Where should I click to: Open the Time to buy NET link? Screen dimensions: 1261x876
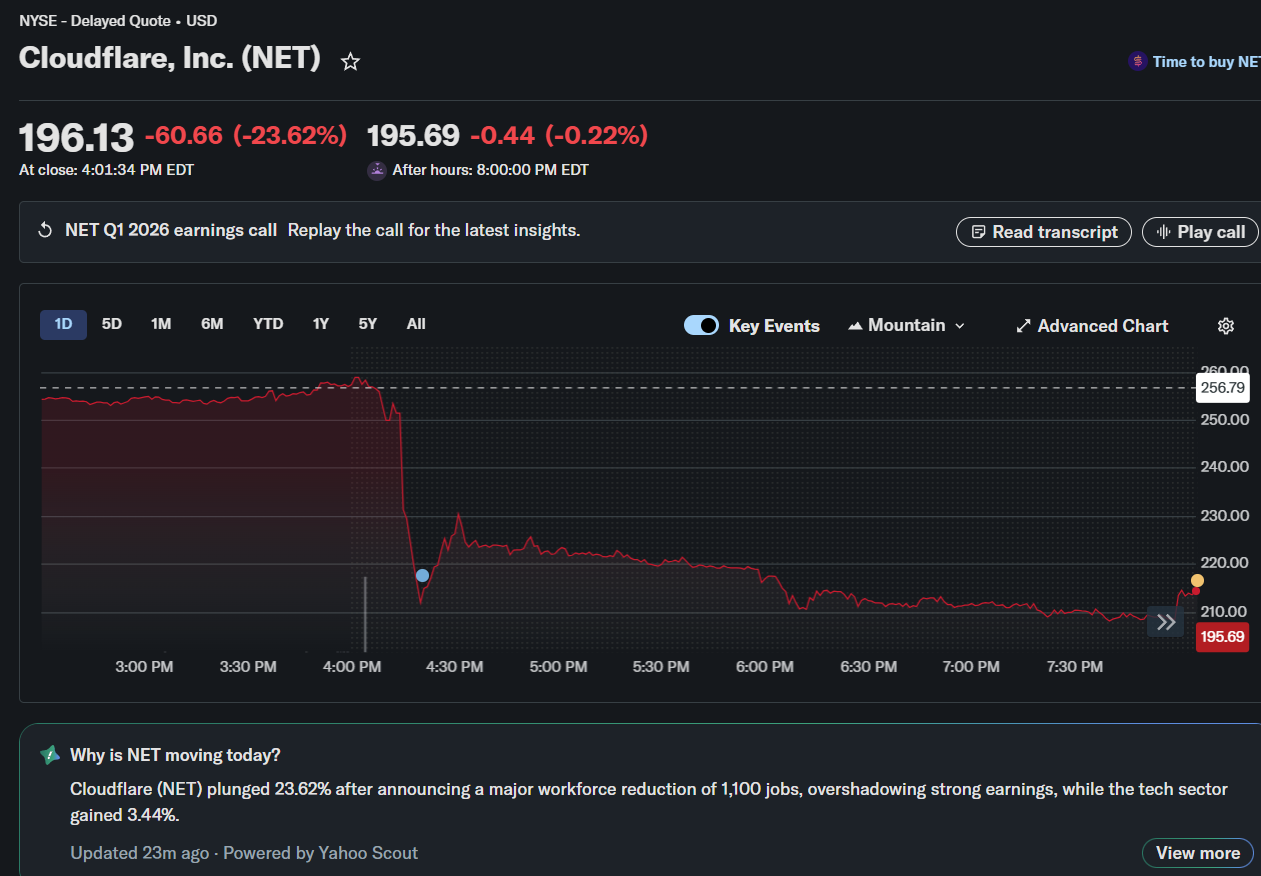pos(1206,62)
